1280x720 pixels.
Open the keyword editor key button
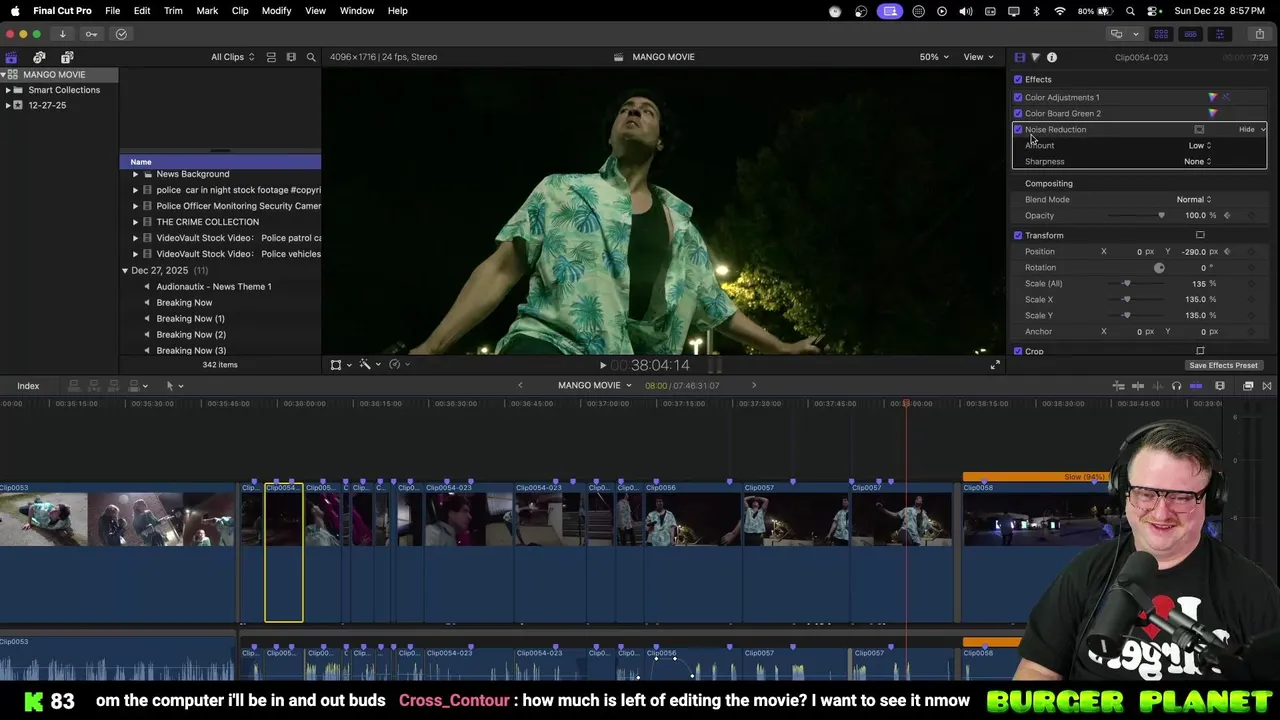(x=91, y=34)
